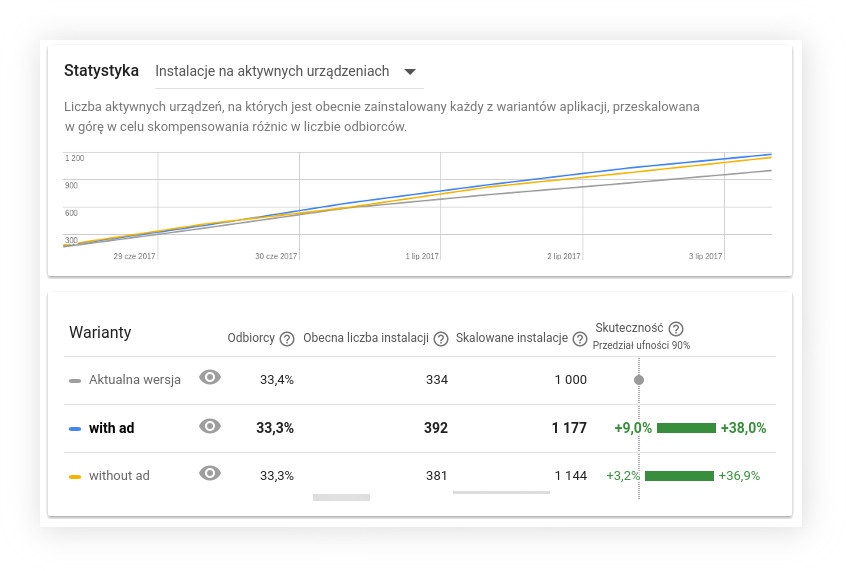Click help icon next to Skalowane instalacje
Image resolution: width=846 pixels, height=571 pixels.
[x=579, y=339]
